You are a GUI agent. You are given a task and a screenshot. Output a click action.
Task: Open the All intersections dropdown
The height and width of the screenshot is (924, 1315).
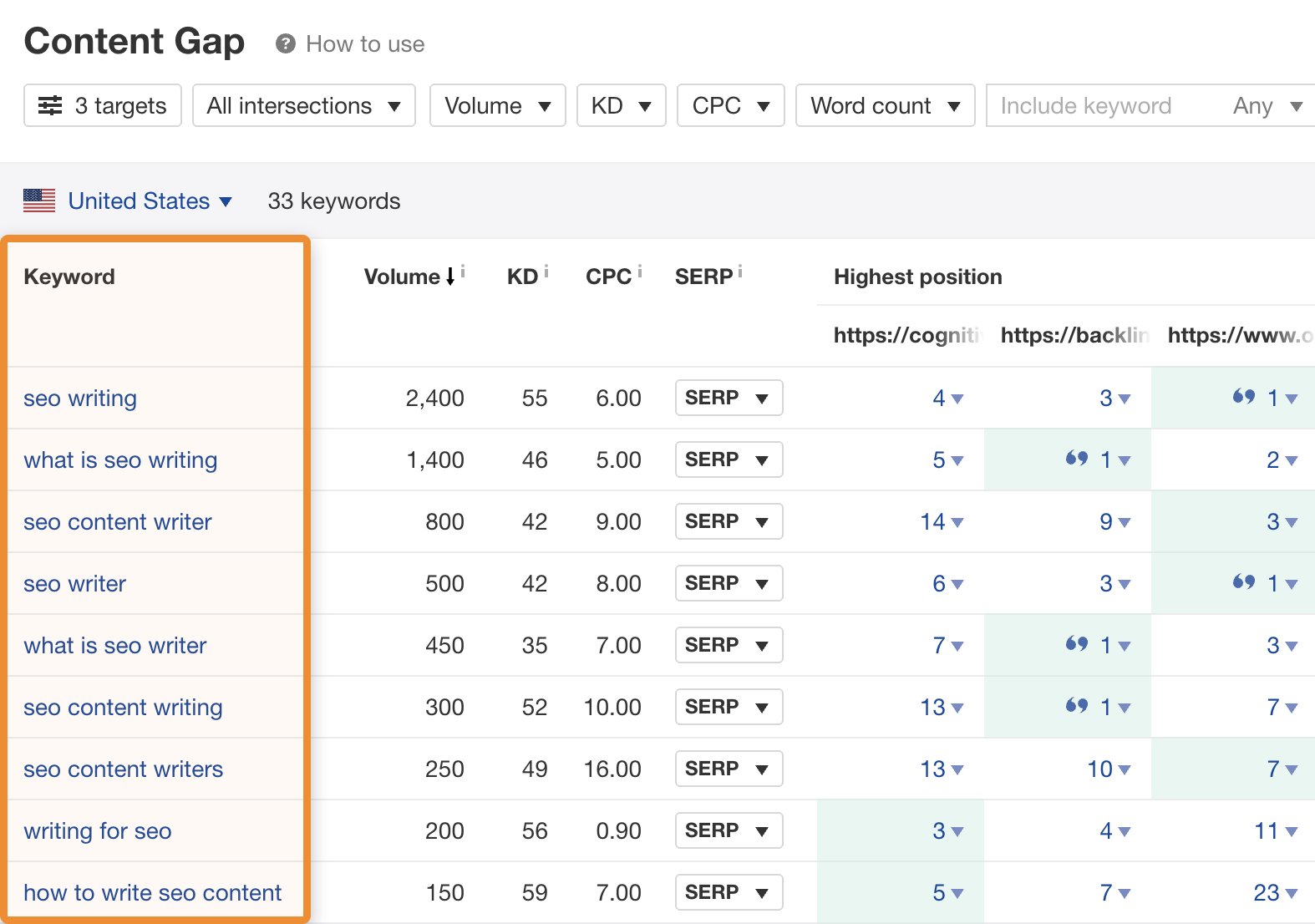click(303, 105)
